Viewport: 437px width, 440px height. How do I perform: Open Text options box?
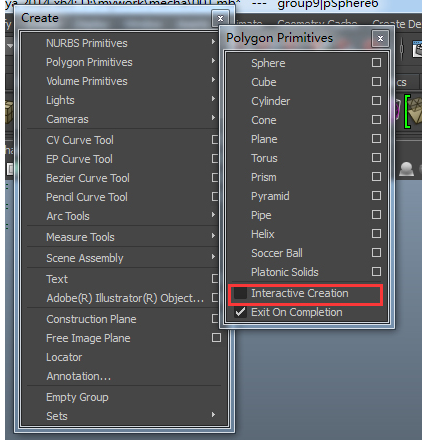[x=215, y=279]
